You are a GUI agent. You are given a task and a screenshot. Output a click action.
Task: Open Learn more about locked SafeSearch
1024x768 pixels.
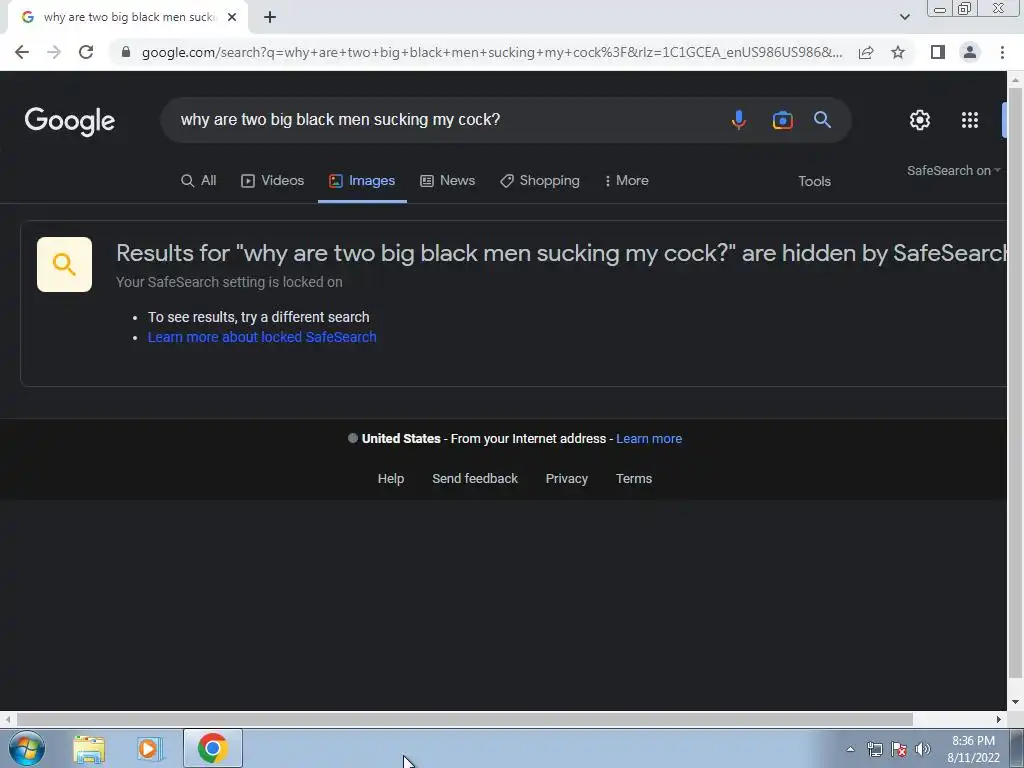click(x=262, y=337)
